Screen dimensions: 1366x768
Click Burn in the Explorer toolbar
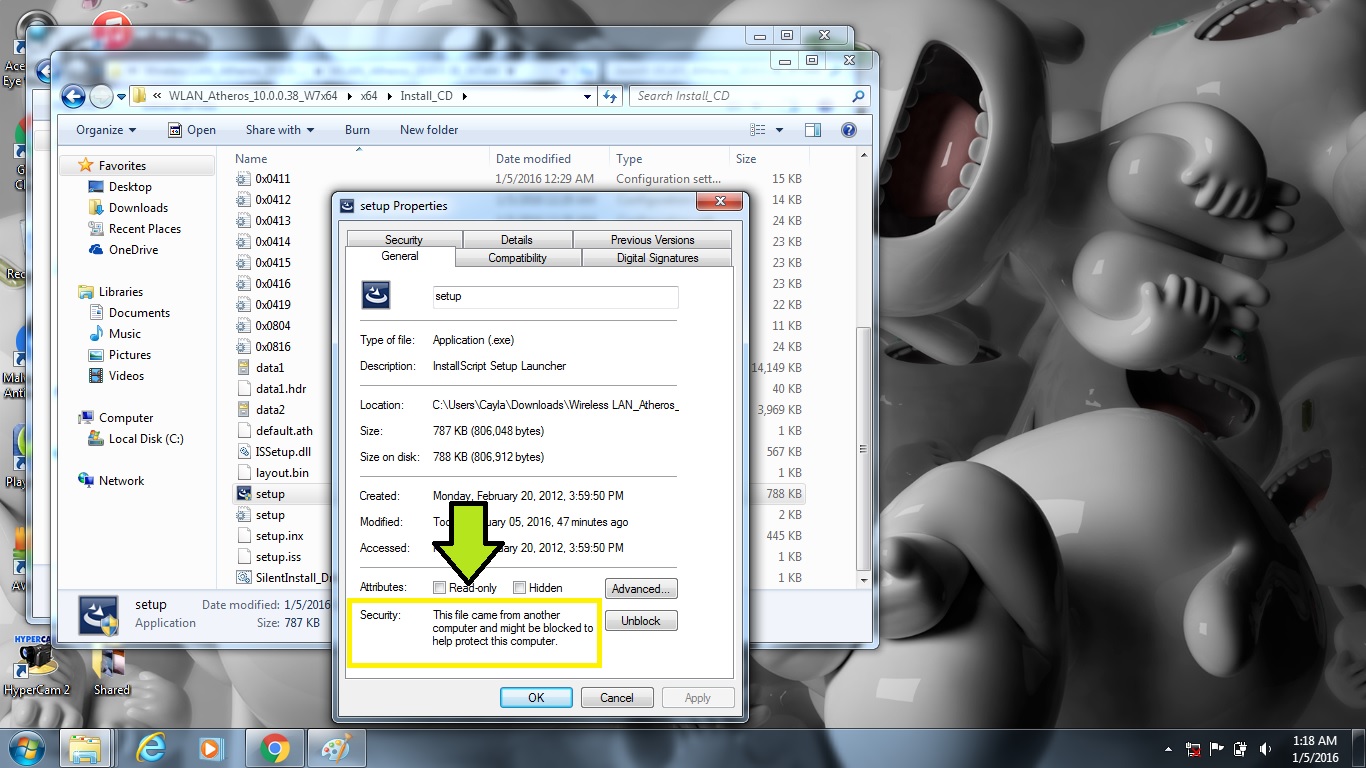click(x=357, y=130)
